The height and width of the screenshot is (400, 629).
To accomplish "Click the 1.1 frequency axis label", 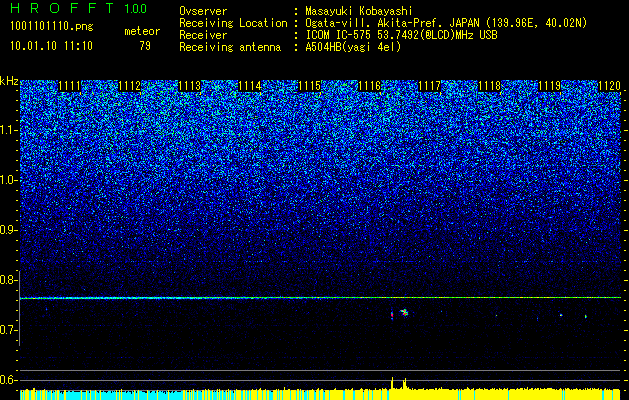I will (x=8, y=130).
